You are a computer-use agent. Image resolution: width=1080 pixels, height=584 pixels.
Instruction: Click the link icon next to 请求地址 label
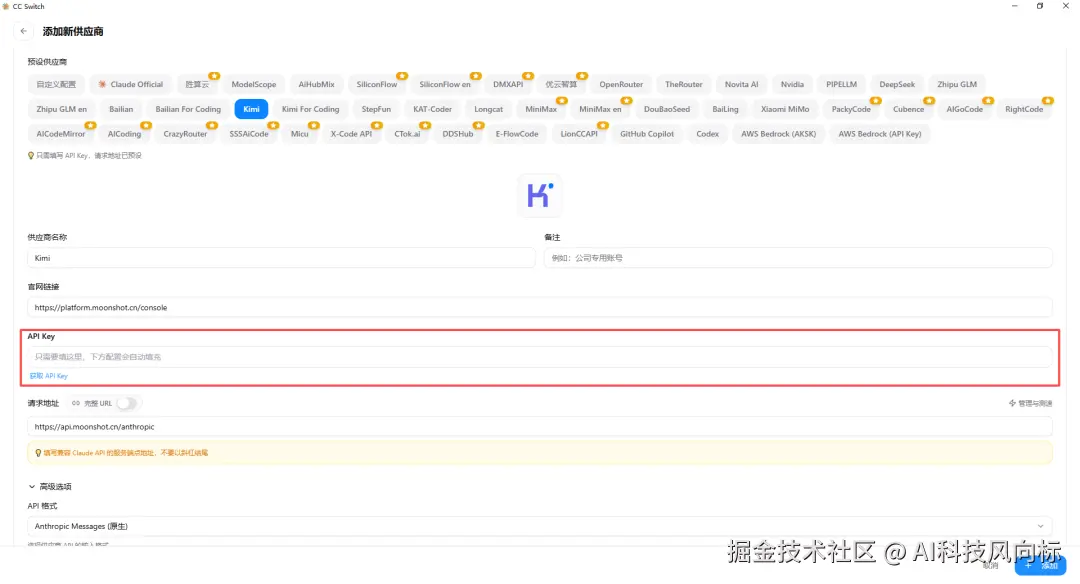(76, 403)
